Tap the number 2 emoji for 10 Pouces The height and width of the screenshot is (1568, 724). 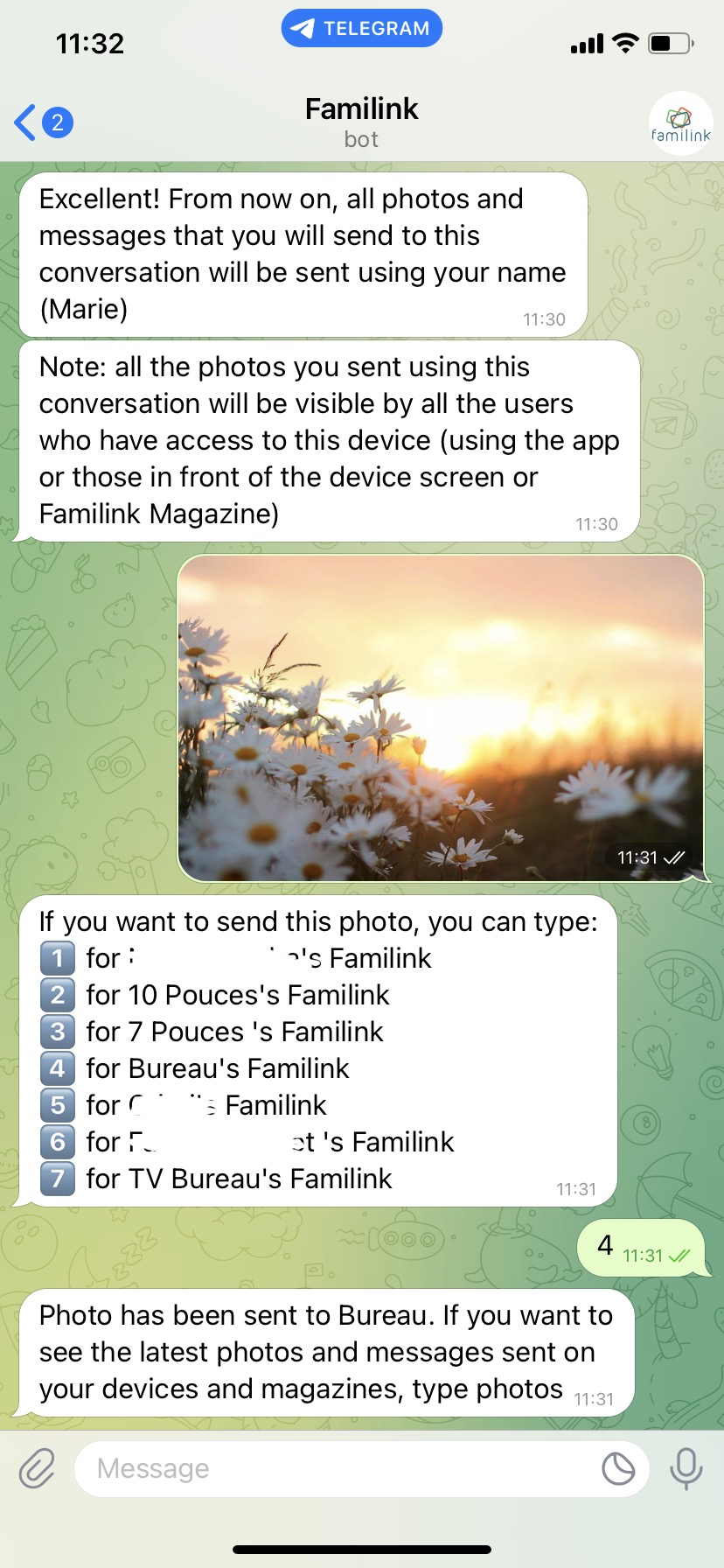pos(58,995)
